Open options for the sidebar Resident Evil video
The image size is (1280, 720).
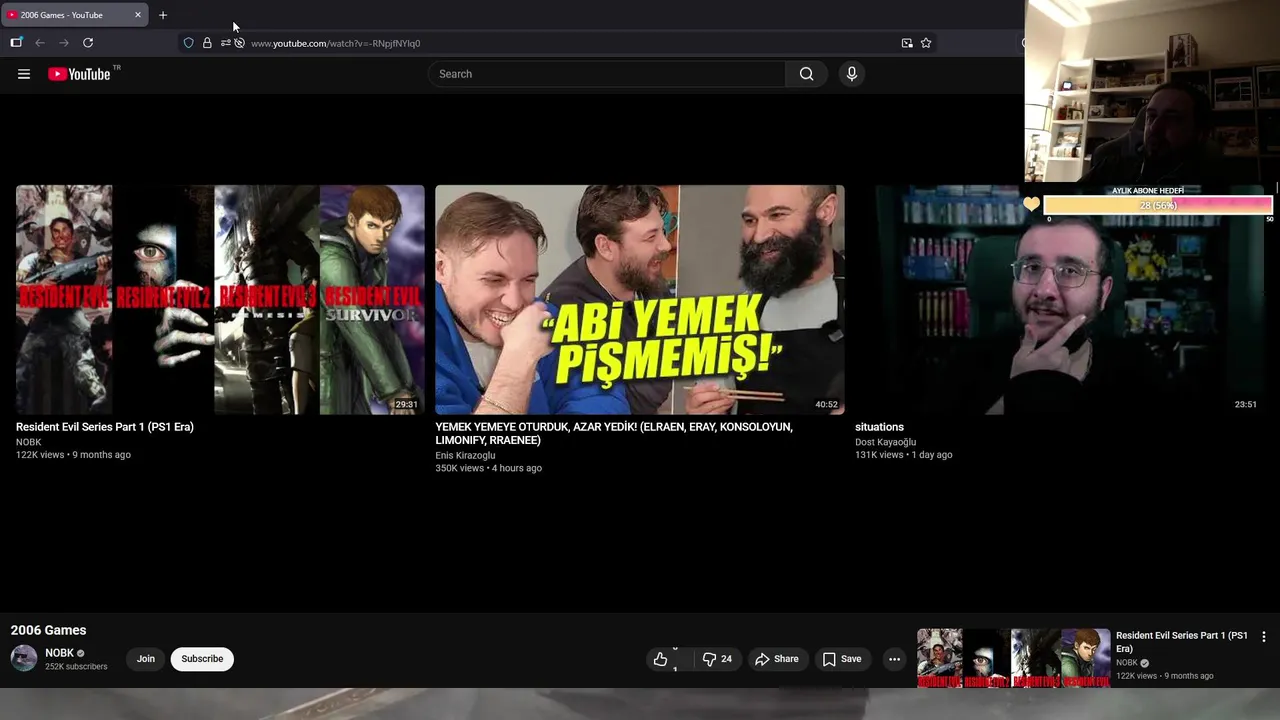click(1263, 637)
